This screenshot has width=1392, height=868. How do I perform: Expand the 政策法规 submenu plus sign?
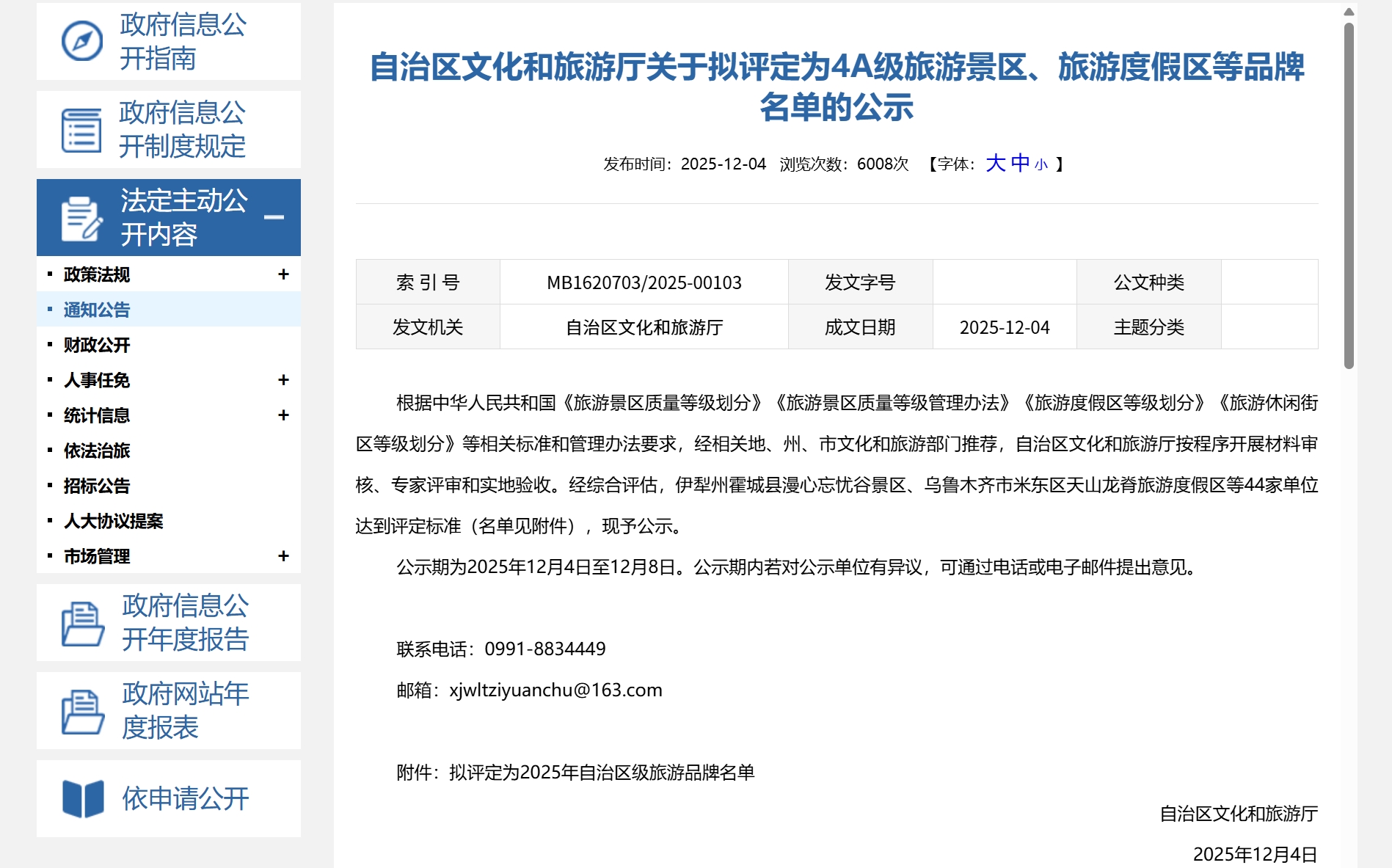(x=283, y=274)
